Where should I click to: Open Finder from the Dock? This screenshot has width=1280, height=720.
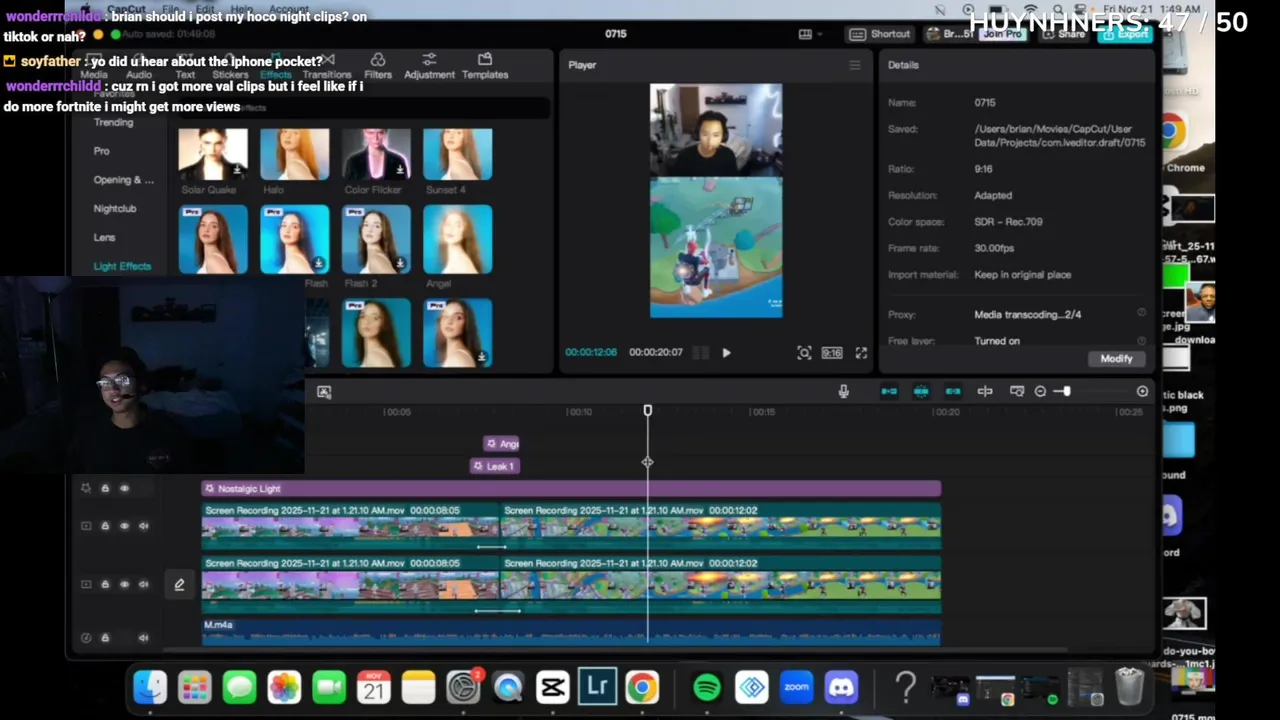pos(150,687)
